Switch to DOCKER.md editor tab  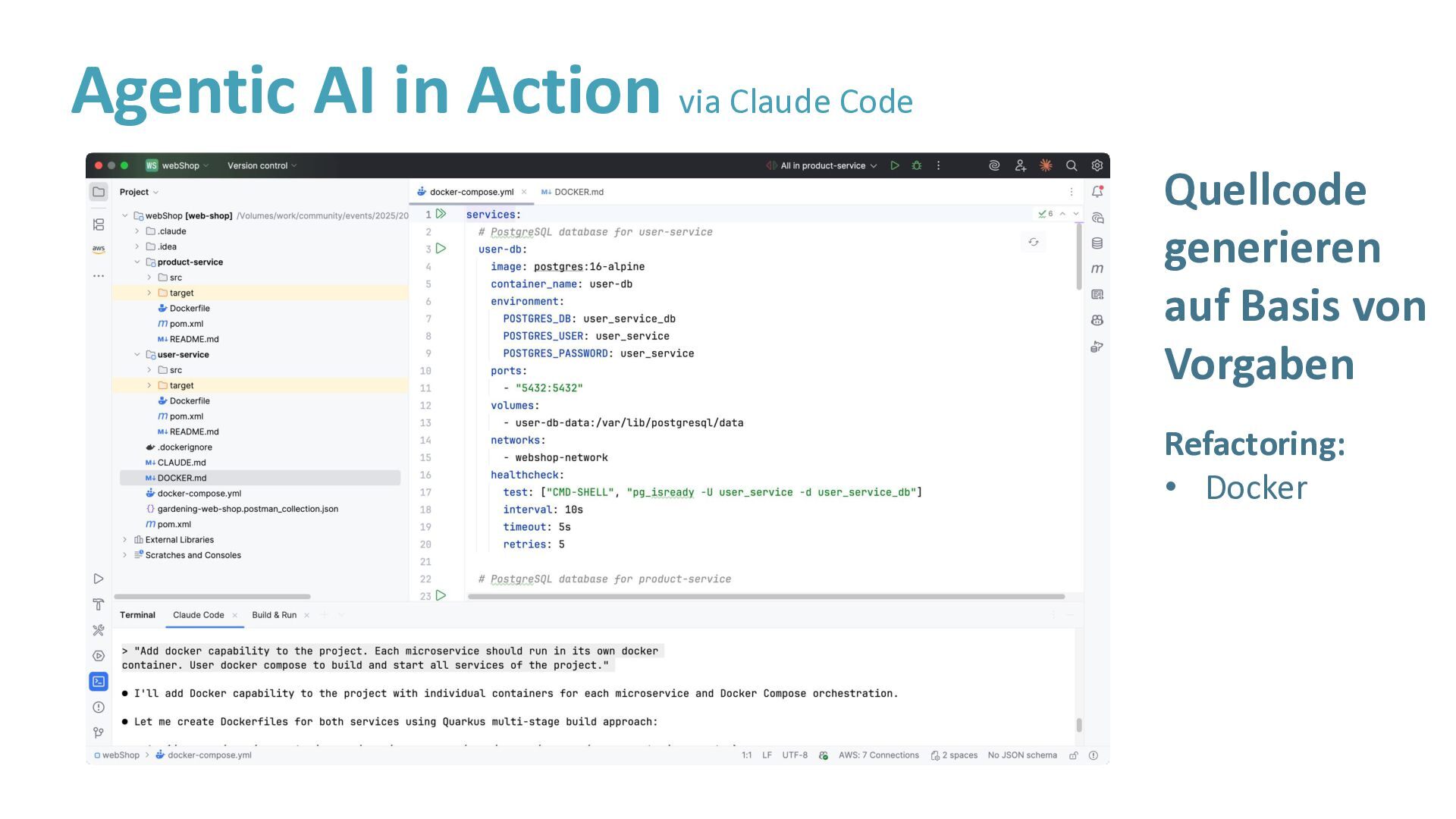coord(578,192)
